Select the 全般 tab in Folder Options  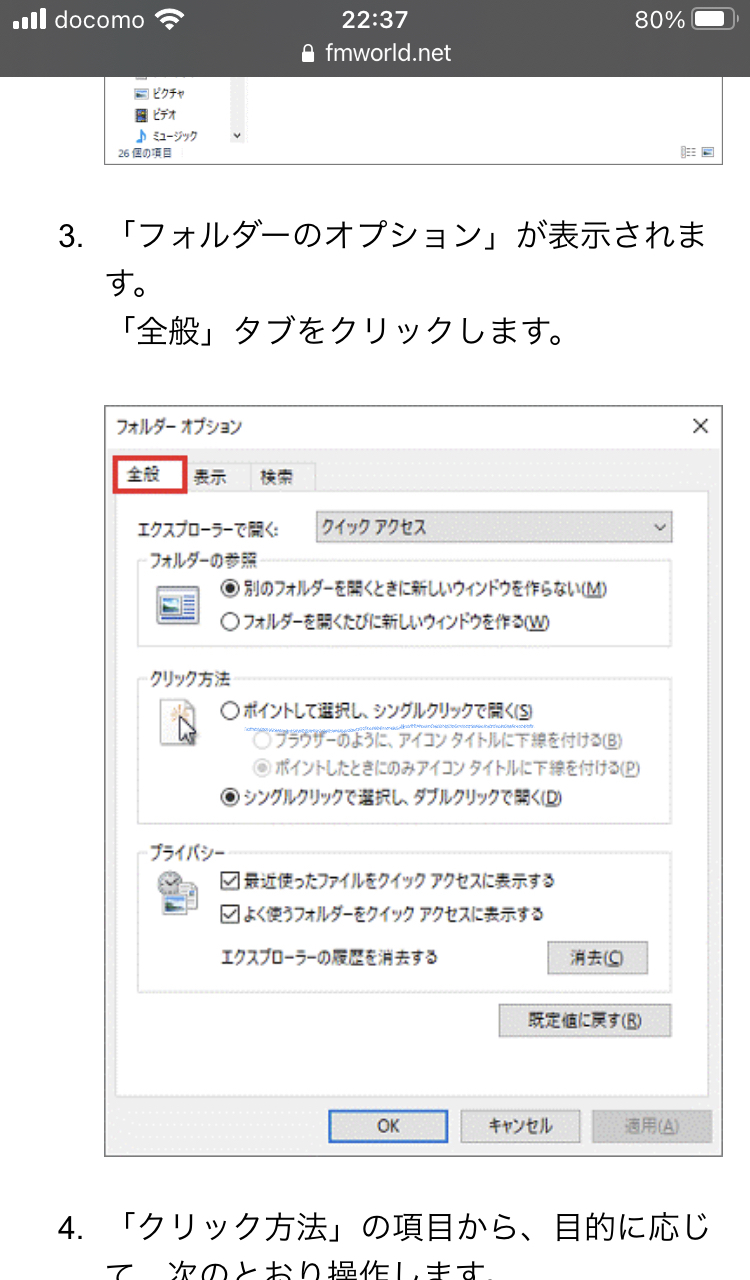148,476
